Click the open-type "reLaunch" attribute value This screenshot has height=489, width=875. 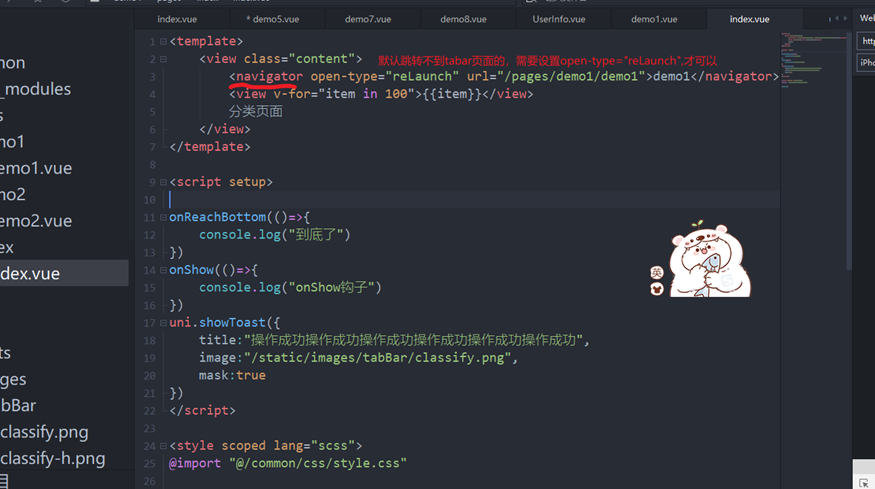click(422, 76)
